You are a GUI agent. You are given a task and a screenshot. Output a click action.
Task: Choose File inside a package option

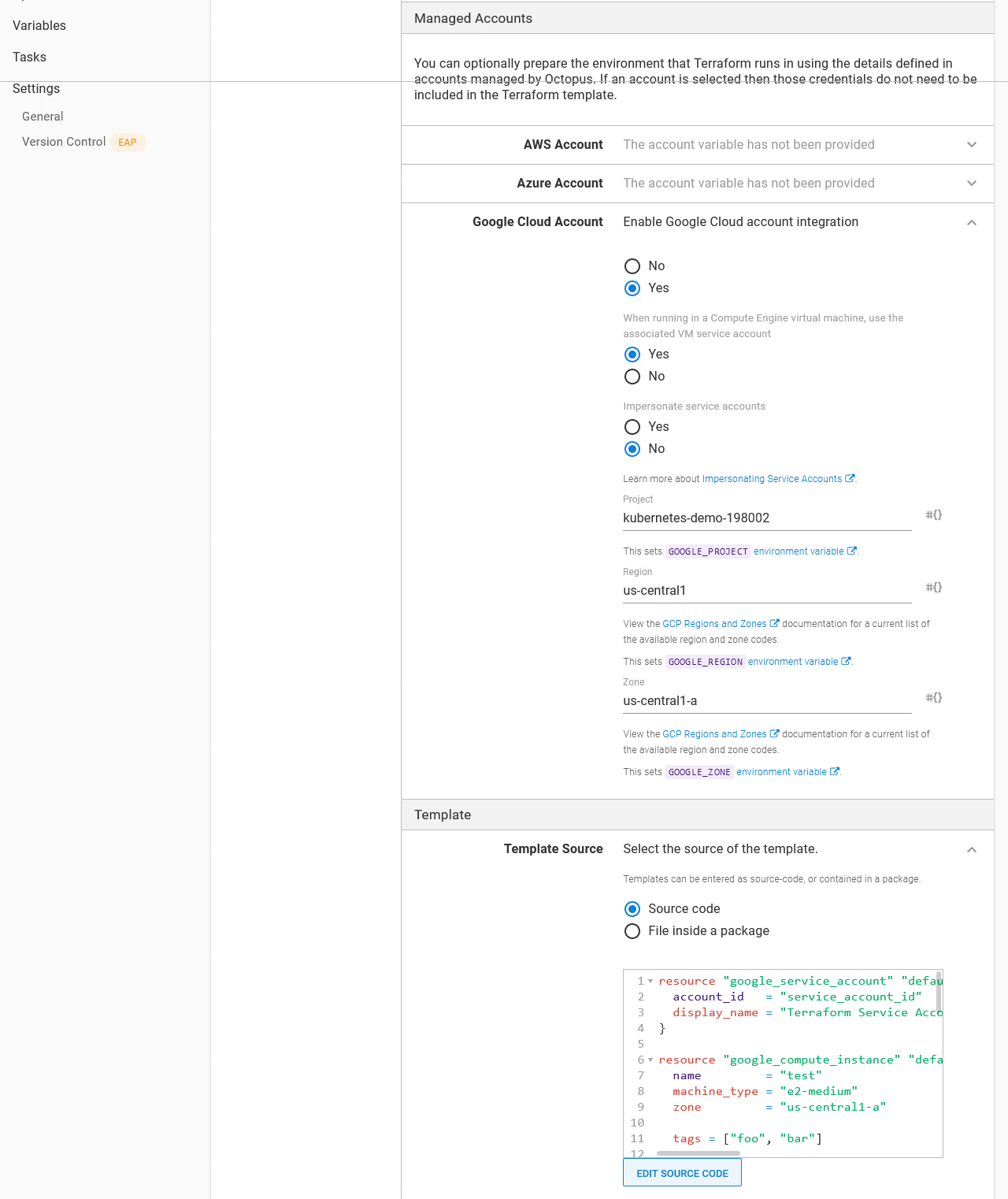632,931
